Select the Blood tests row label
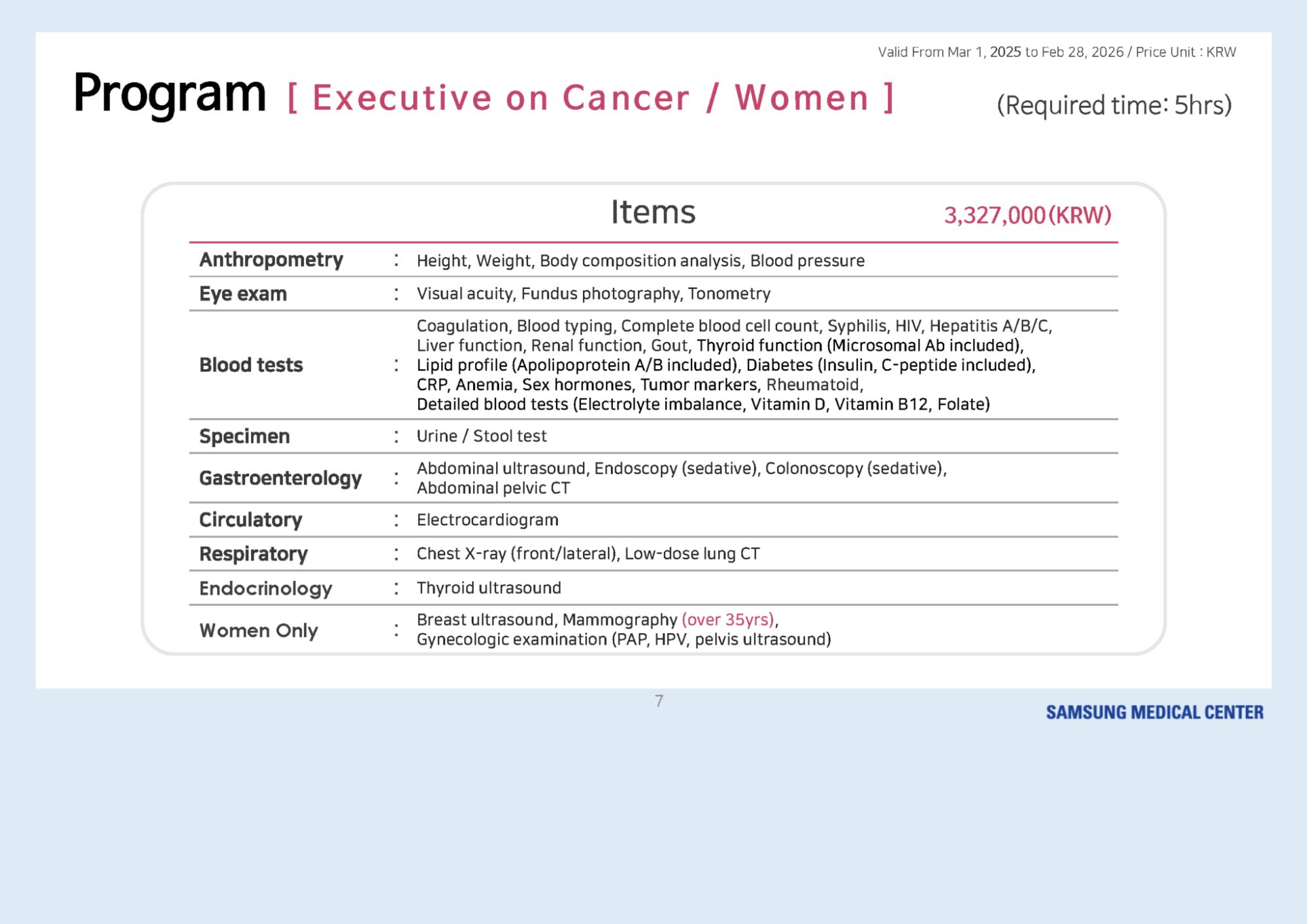Screen dimensions: 1307x924 (x=251, y=365)
